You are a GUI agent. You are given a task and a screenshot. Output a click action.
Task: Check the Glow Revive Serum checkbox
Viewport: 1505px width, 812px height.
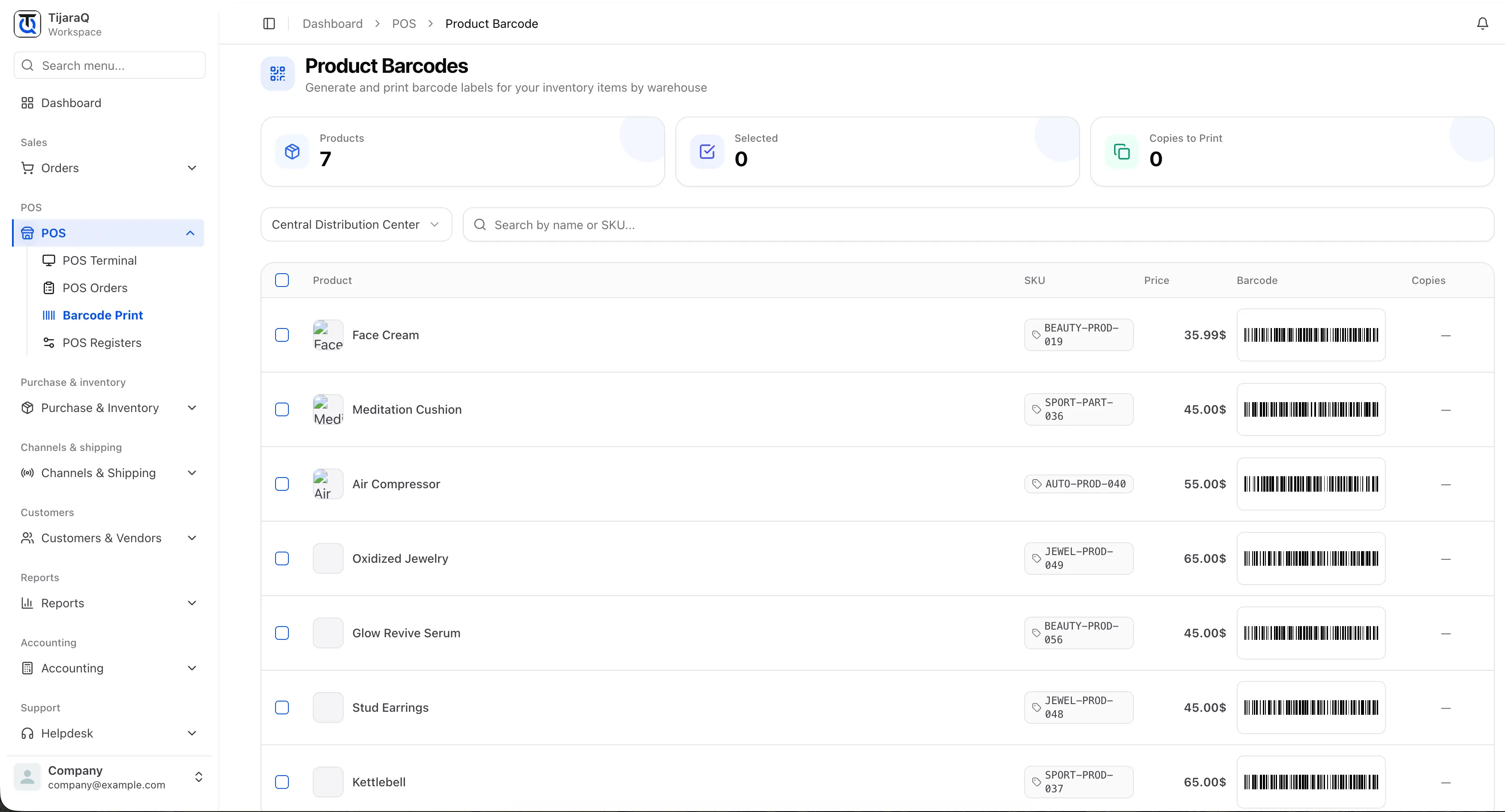282,633
